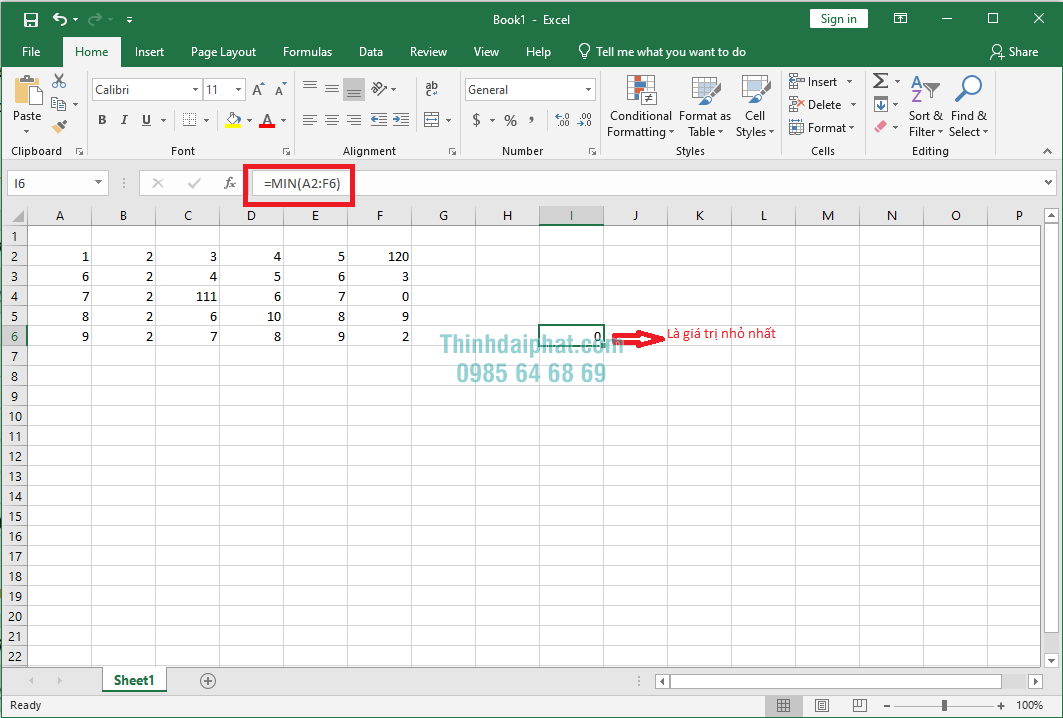This screenshot has height=718, width=1063.
Task: Click the Format Painter brush icon
Action: tap(59, 127)
